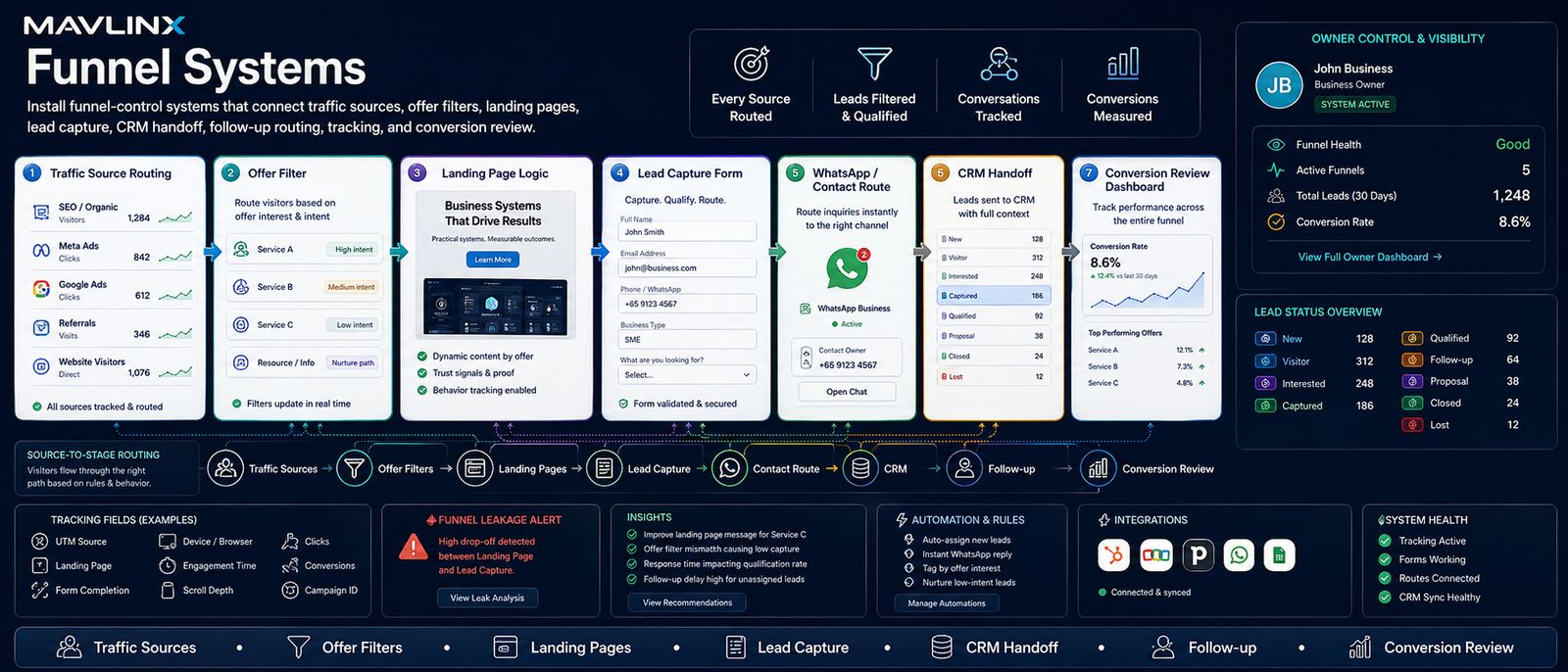Click the Contact Owner phone number card
1568x672 pixels.
(847, 358)
